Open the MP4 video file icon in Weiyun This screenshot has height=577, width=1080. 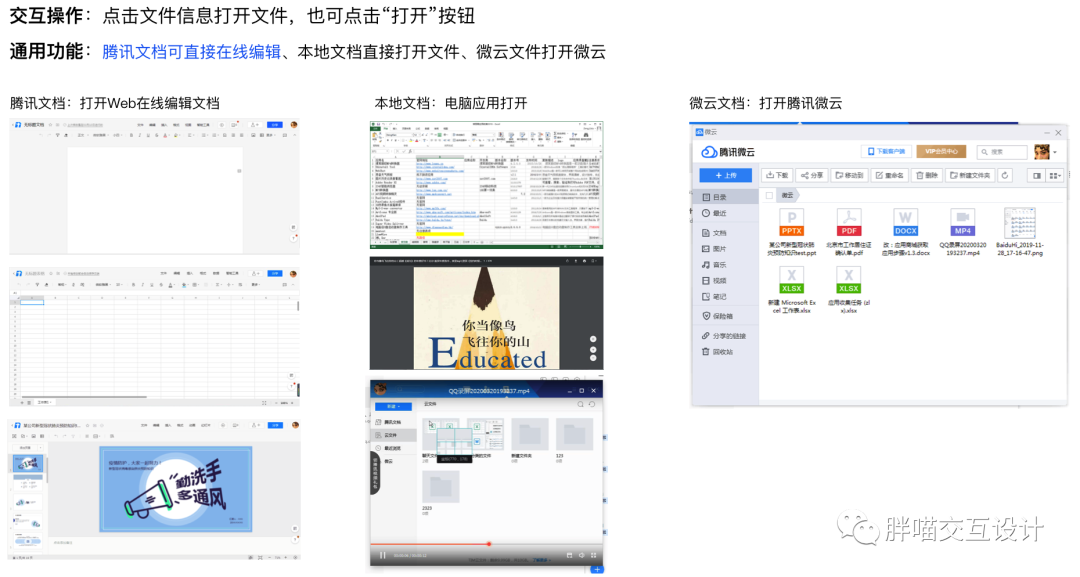962,223
